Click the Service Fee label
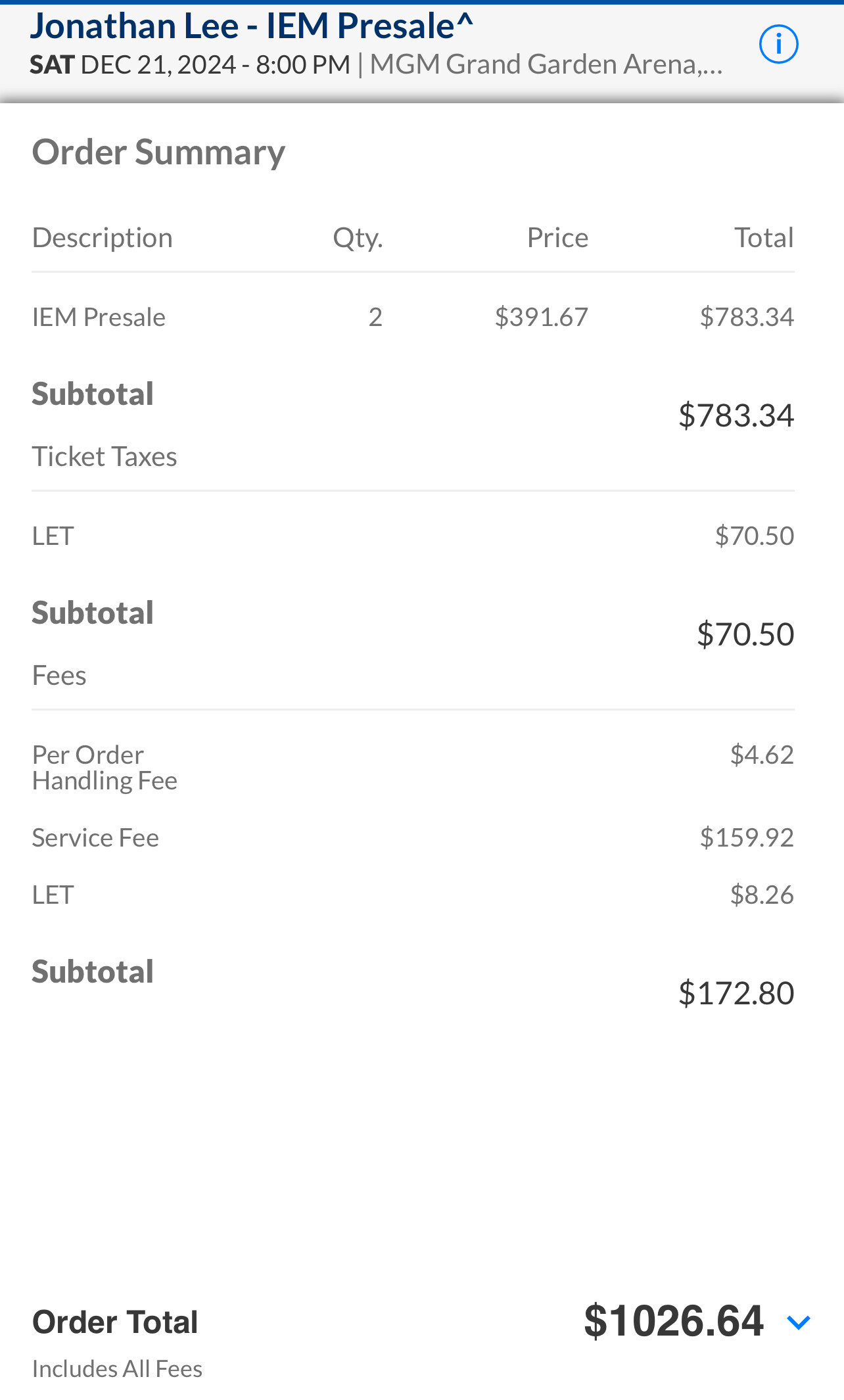 tap(95, 838)
